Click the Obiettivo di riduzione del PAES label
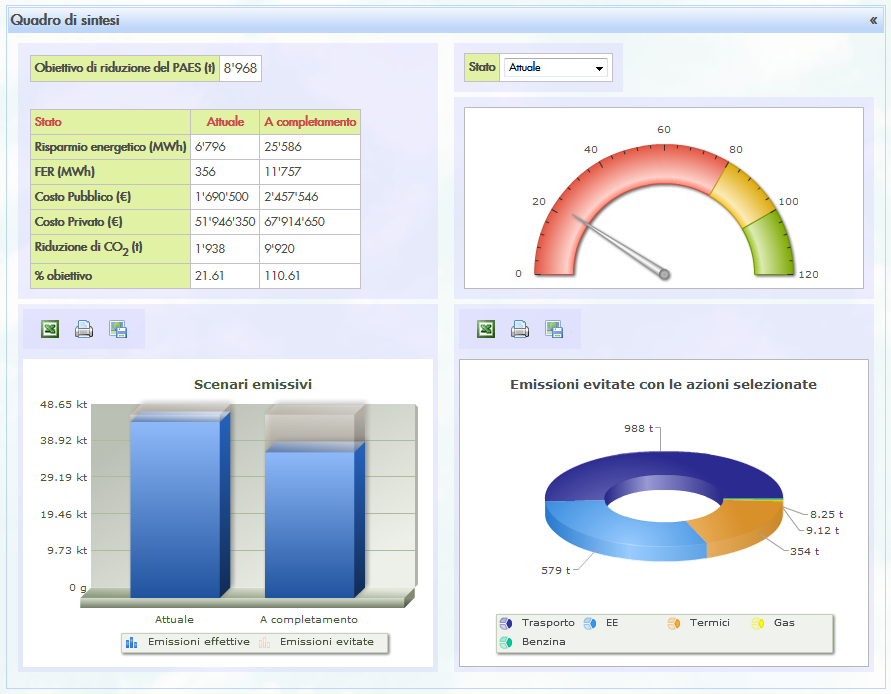The width and height of the screenshot is (891, 694). coord(125,68)
